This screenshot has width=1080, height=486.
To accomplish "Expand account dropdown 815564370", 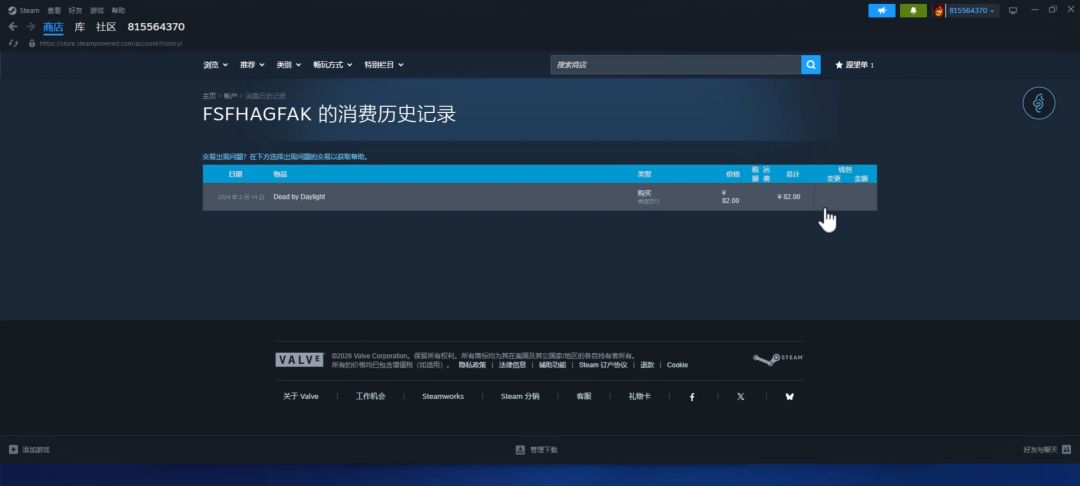I will tap(972, 10).
